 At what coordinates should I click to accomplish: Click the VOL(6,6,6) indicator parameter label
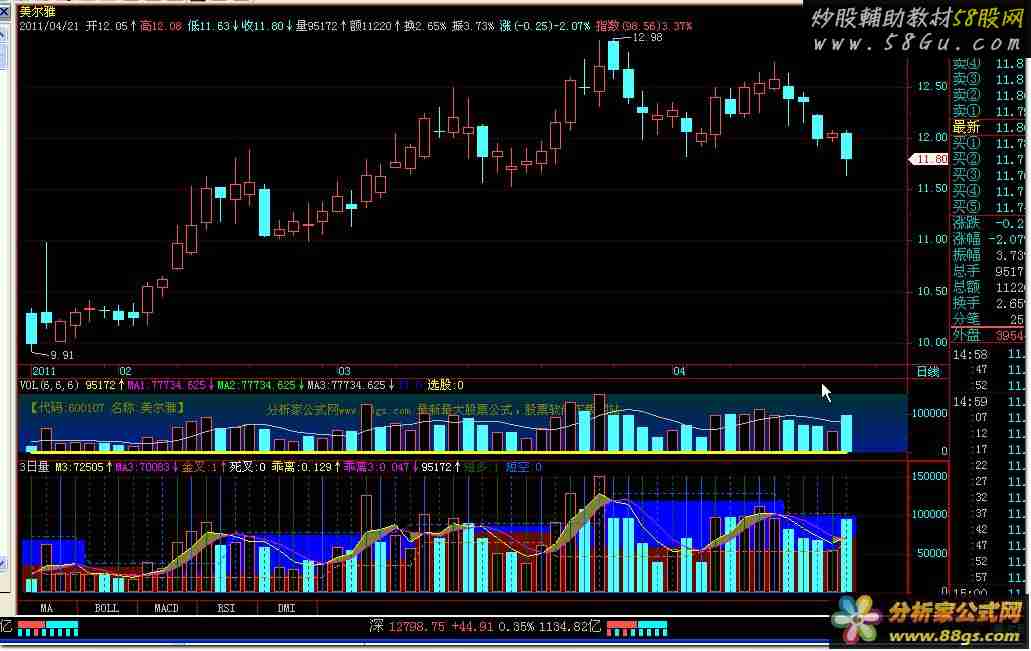pyautogui.click(x=49, y=385)
